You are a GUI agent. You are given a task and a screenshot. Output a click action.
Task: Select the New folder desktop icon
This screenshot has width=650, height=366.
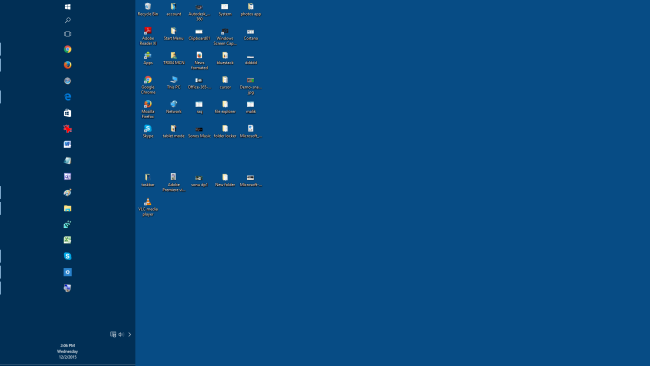tap(225, 180)
